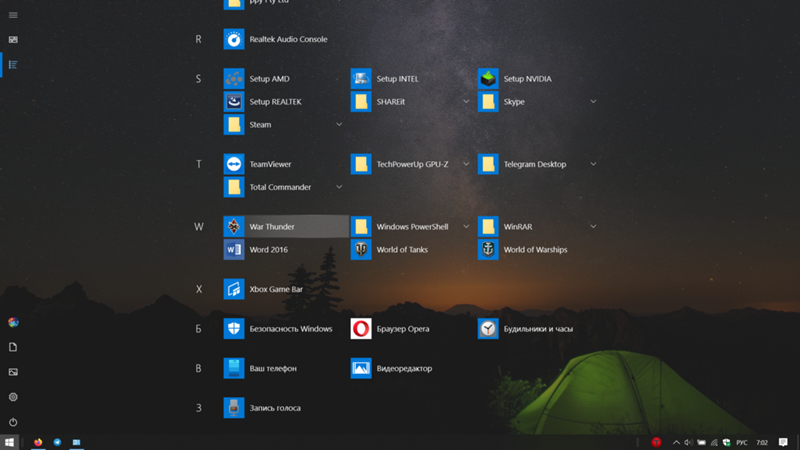Switch to pinned tiles view
This screenshot has height=450, width=800.
tap(13, 39)
